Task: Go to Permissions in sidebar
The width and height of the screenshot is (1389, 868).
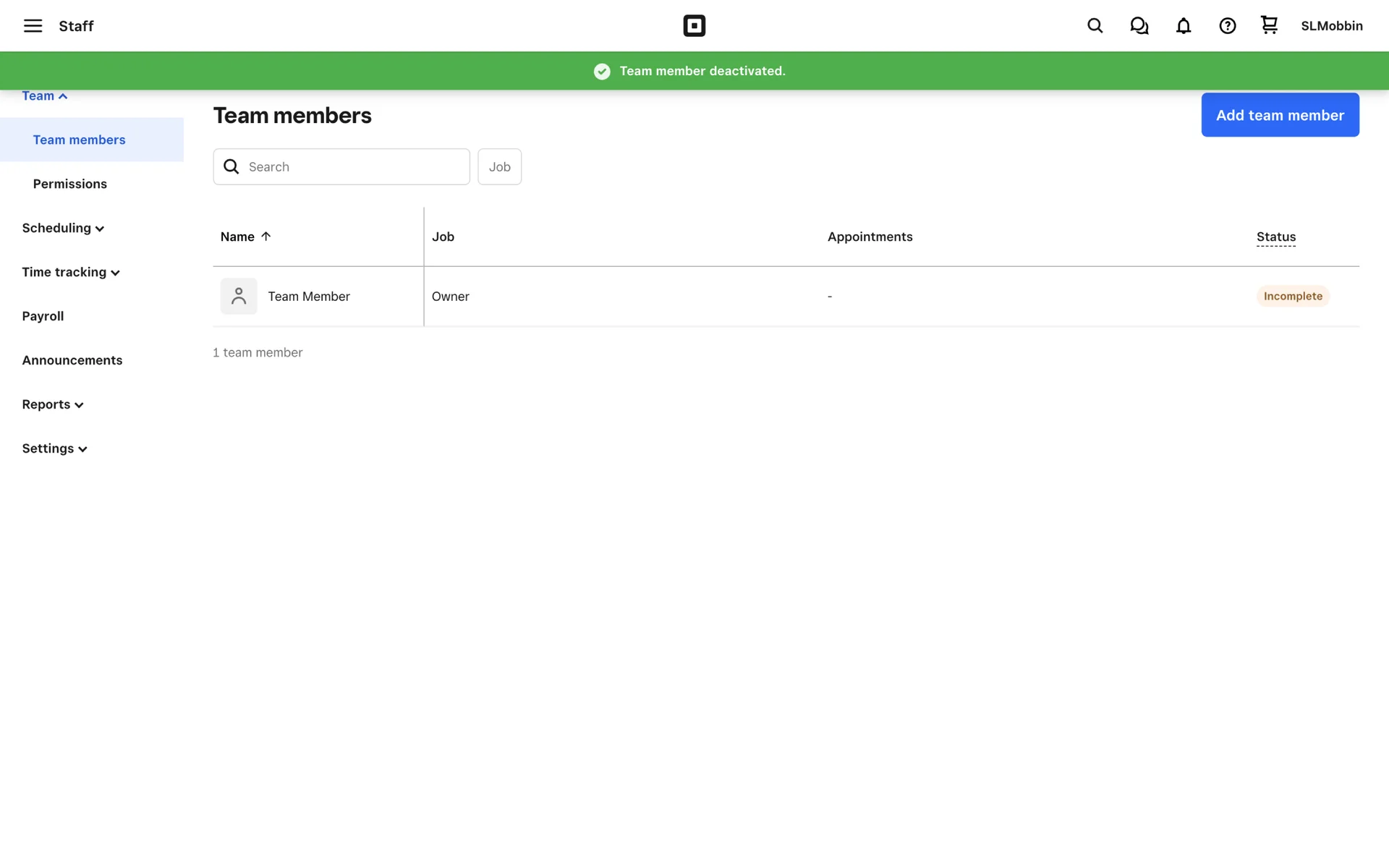Action: point(70,184)
